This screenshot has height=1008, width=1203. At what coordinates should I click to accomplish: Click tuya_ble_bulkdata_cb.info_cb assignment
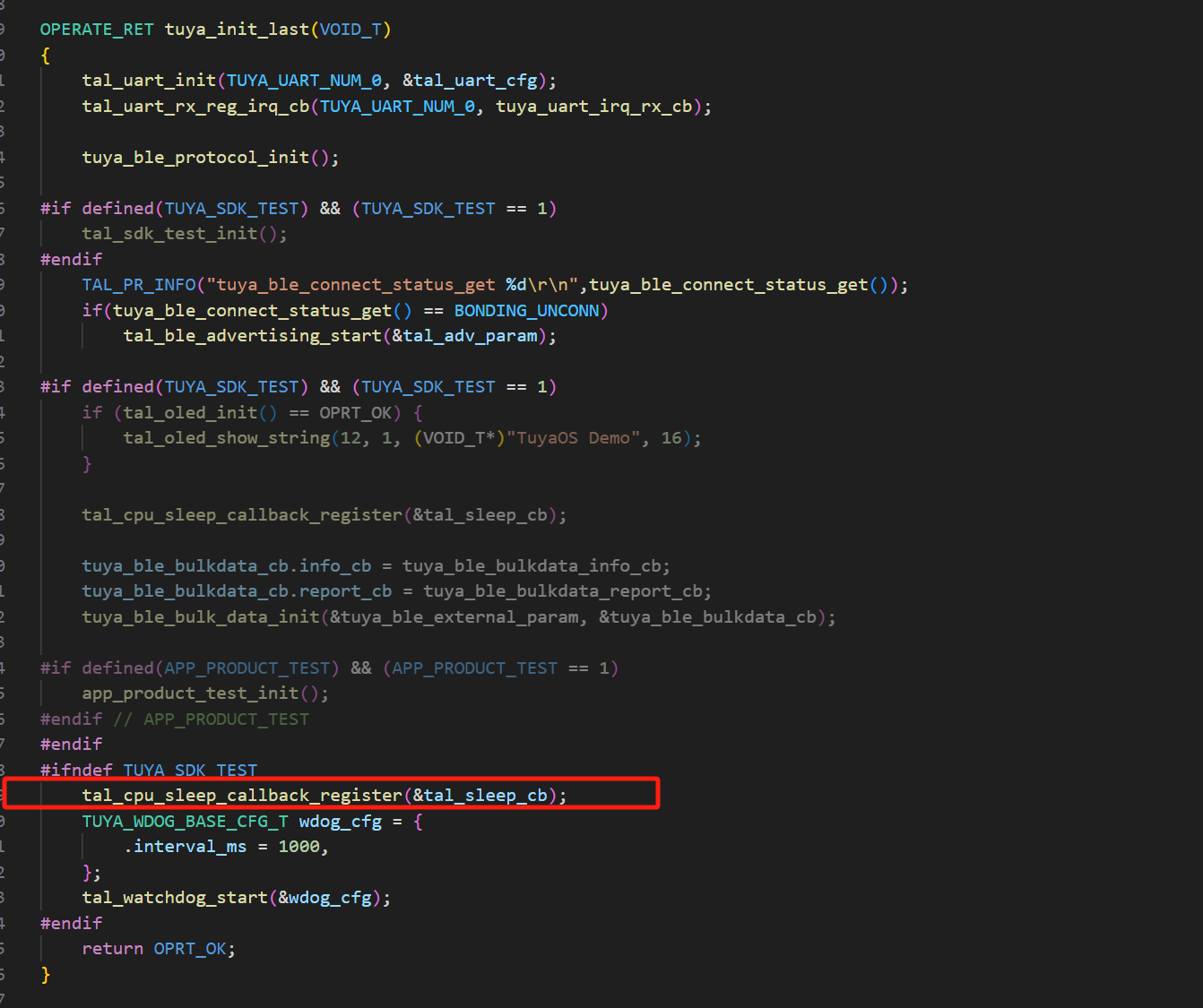tap(376, 566)
